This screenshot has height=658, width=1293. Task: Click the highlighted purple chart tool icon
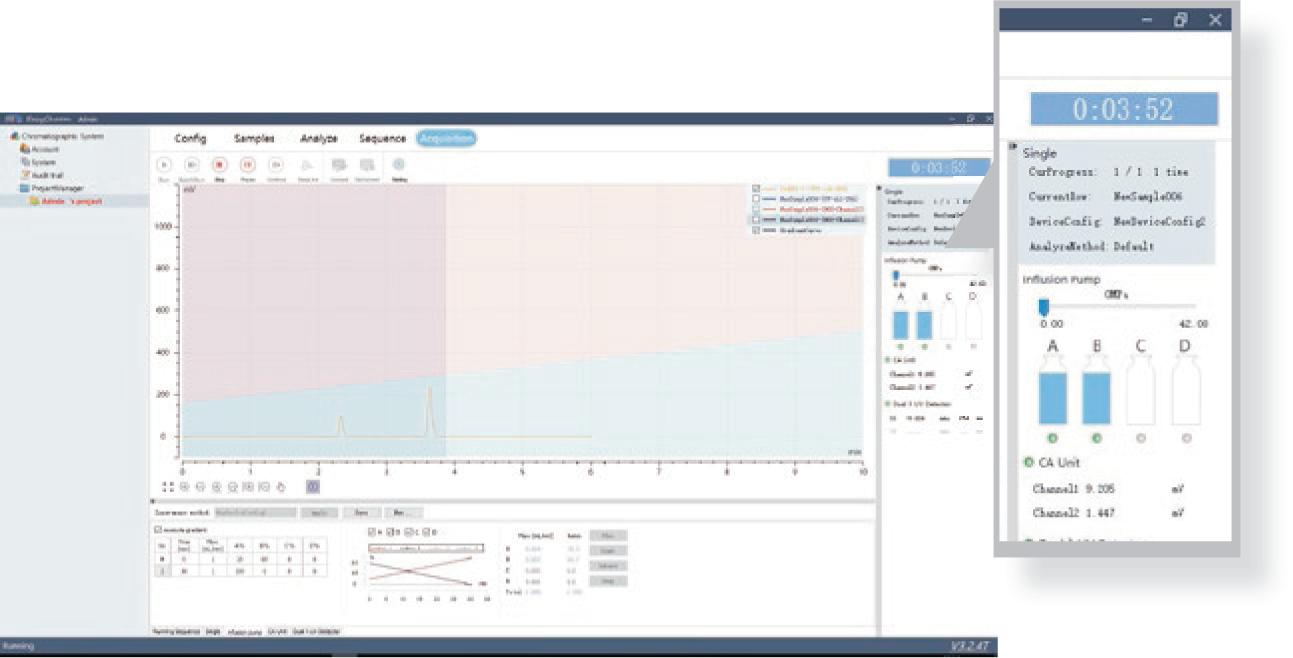(x=312, y=486)
